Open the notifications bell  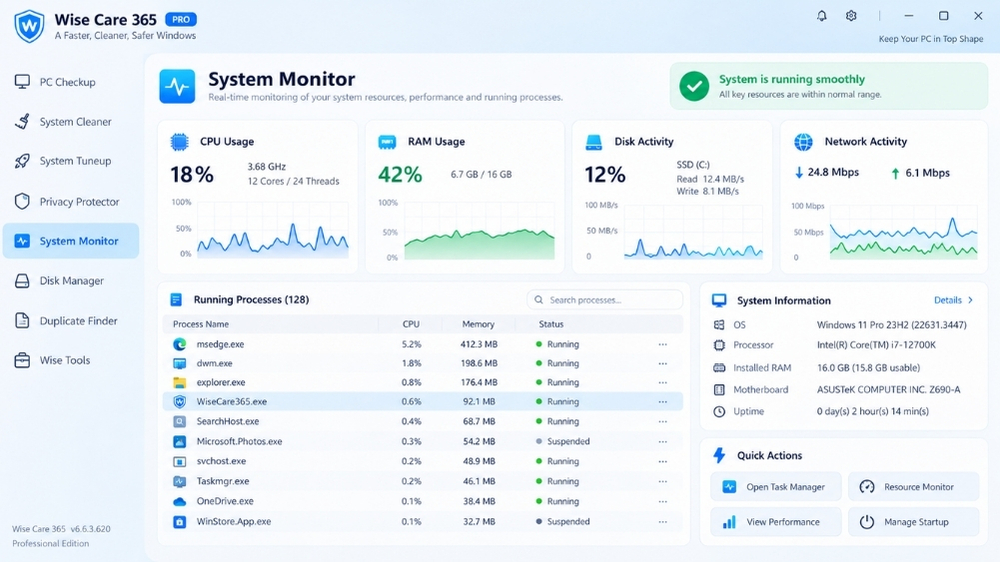coord(821,16)
